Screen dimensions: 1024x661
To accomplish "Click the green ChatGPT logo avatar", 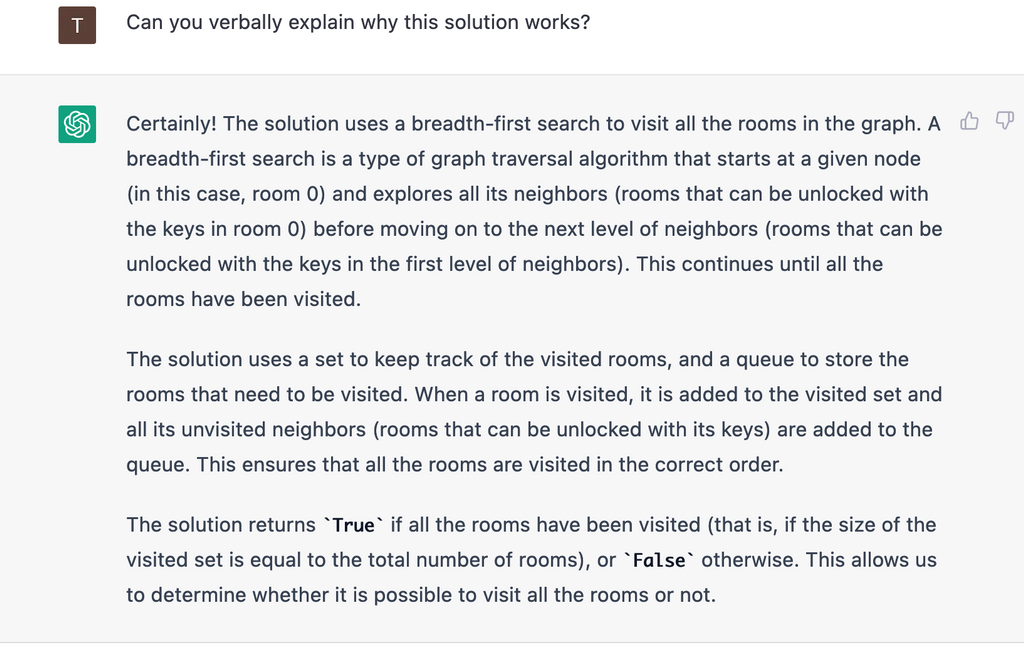I will click(x=77, y=124).
